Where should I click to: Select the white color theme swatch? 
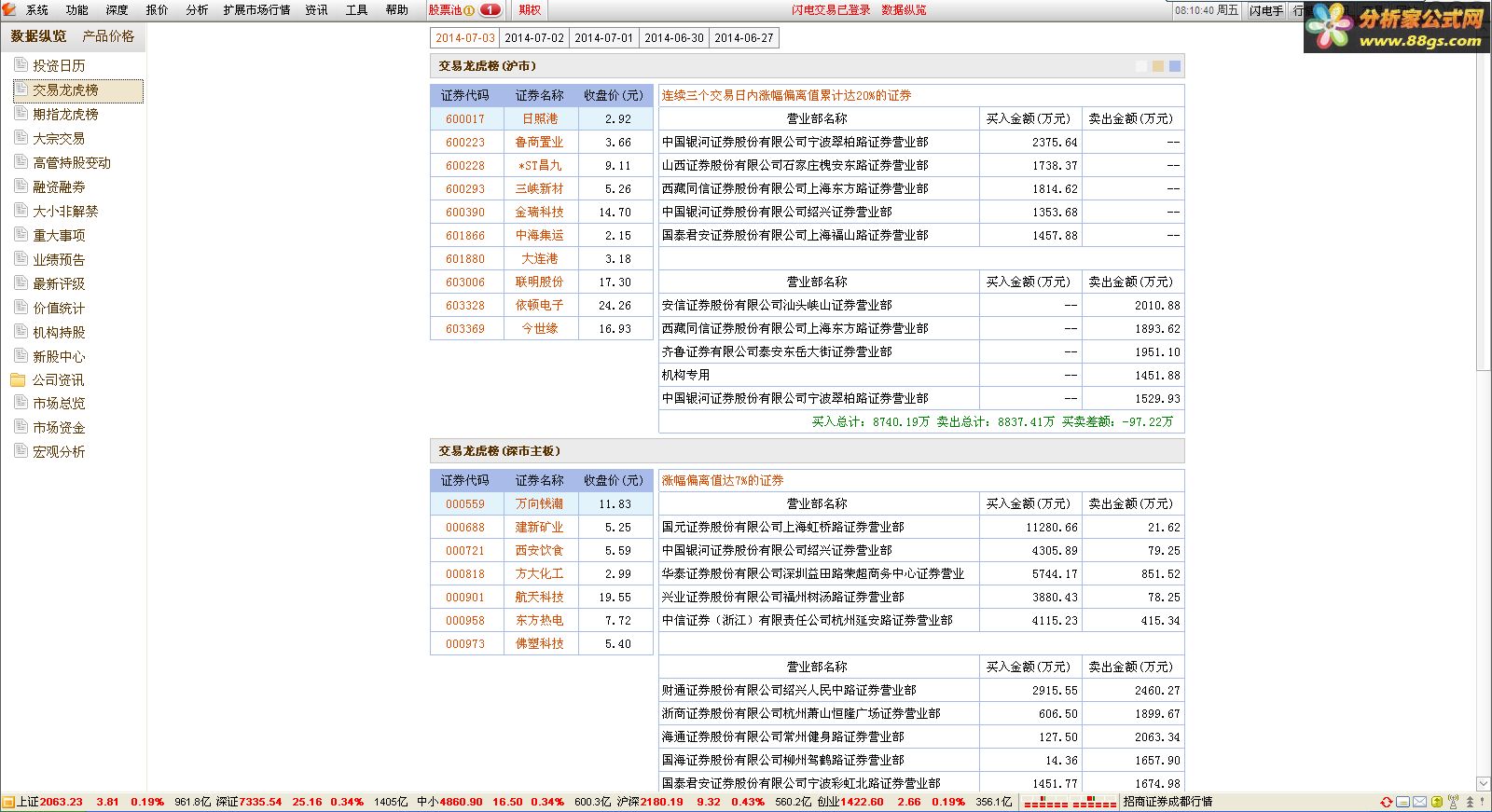coord(1141,66)
